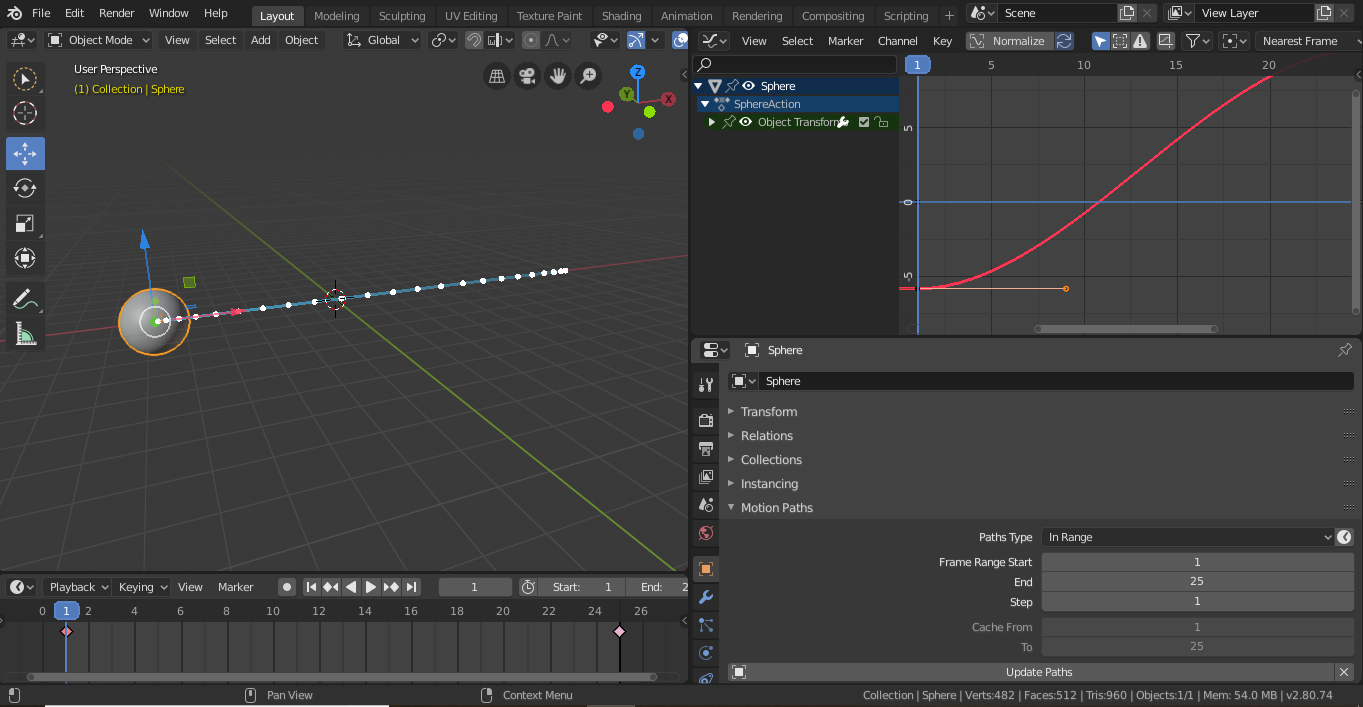Uncheck the Object Transforms modifier checkbox

pos(864,122)
